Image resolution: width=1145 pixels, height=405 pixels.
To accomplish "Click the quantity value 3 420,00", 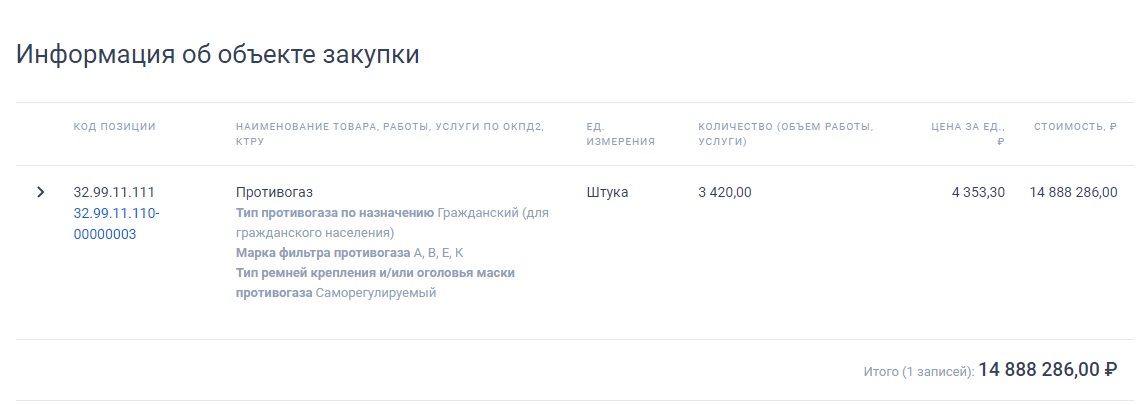I will pyautogui.click(x=724, y=193).
